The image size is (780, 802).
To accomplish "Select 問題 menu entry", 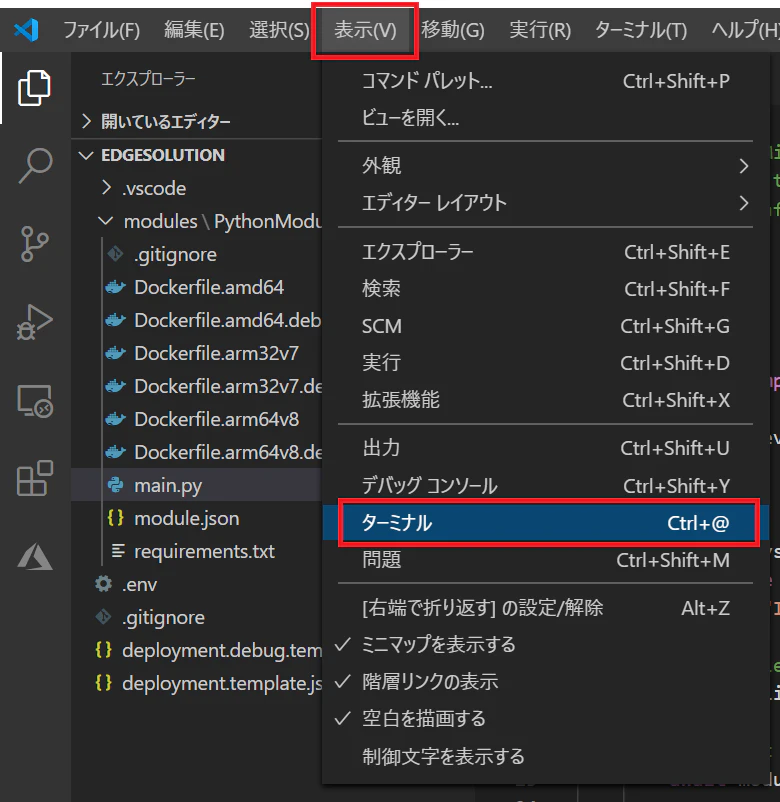I will tap(545, 560).
